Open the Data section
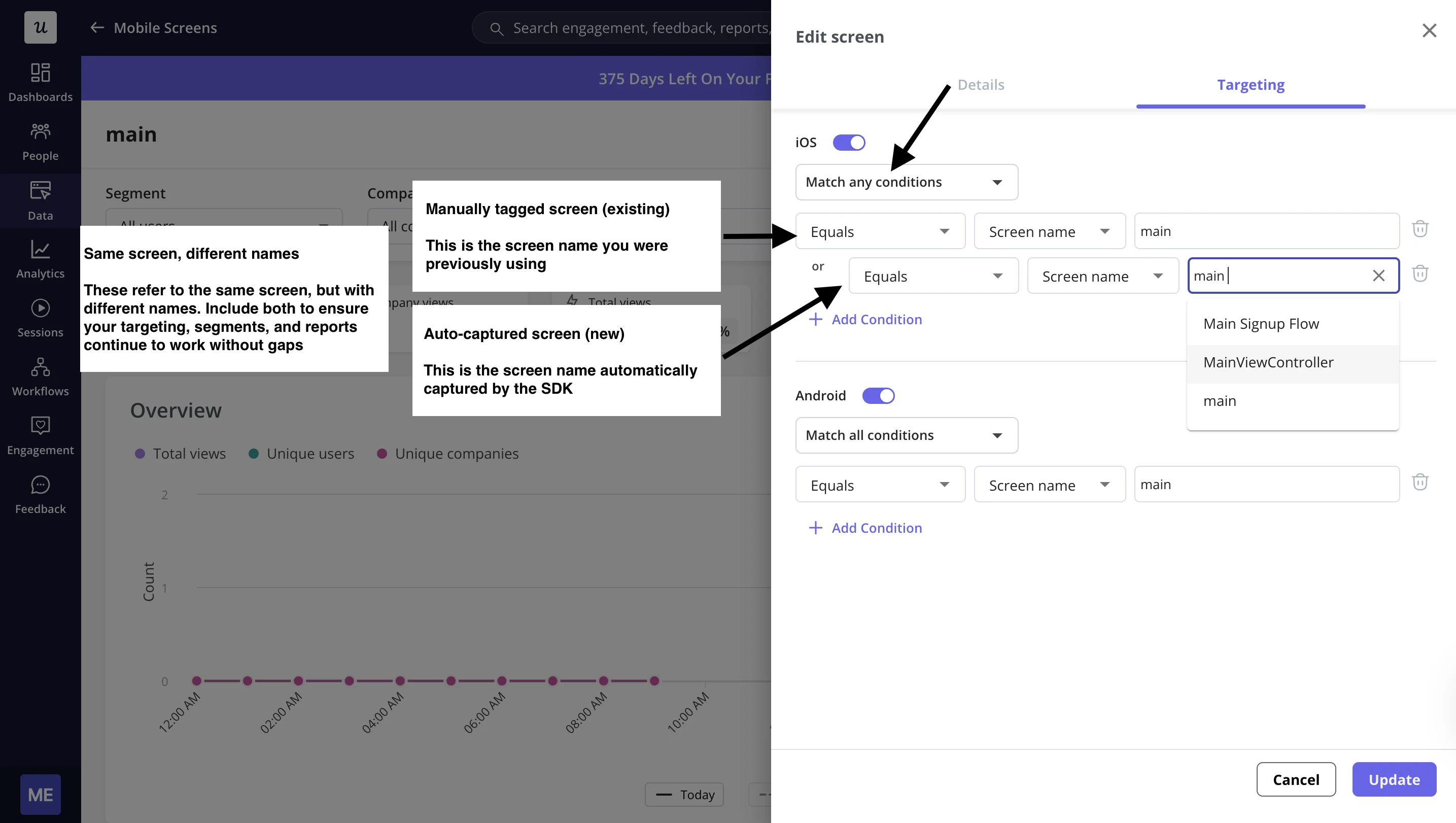The width and height of the screenshot is (1456, 823). tap(40, 200)
